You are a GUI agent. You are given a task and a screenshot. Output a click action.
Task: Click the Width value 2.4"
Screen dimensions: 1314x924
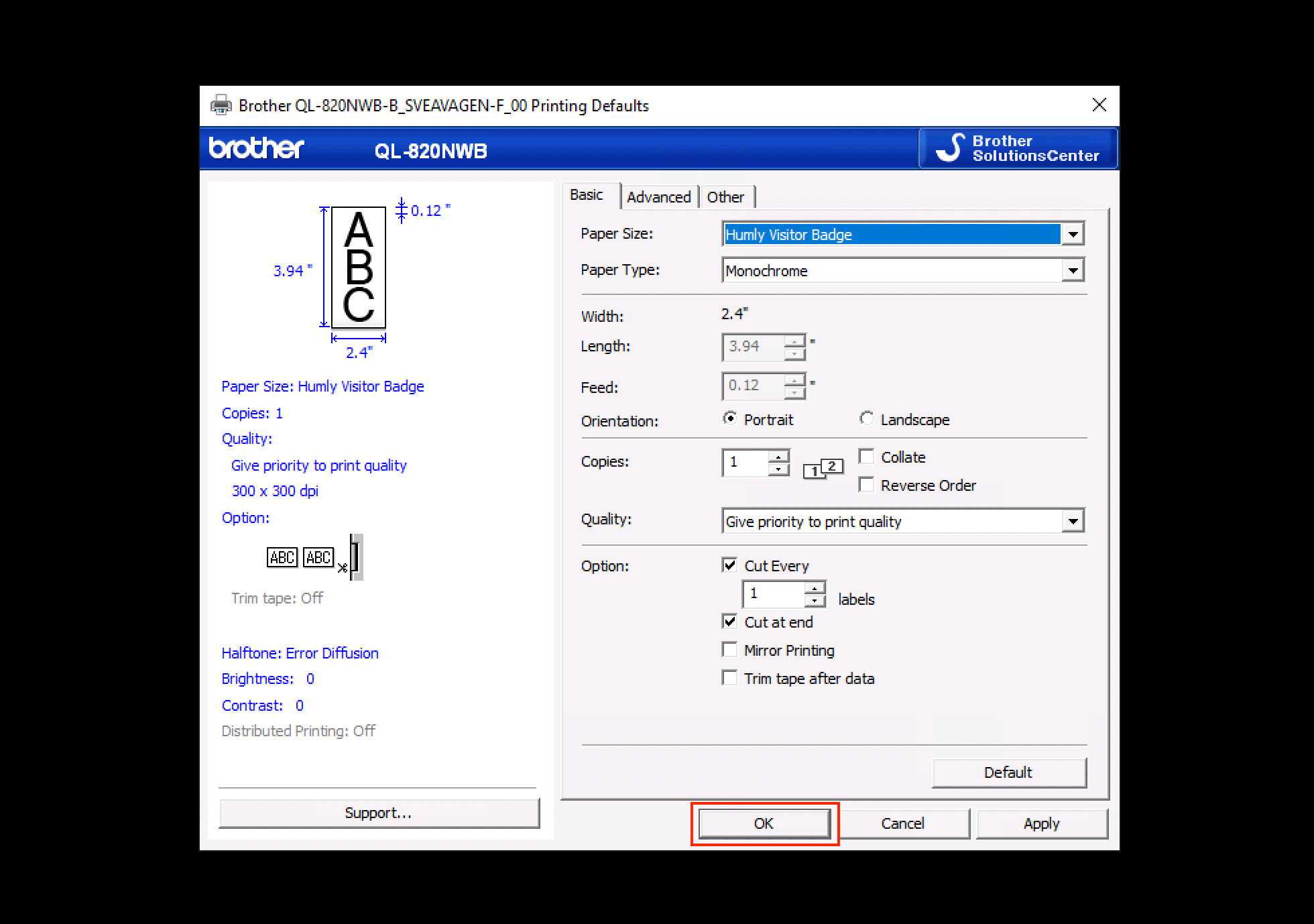(x=734, y=313)
